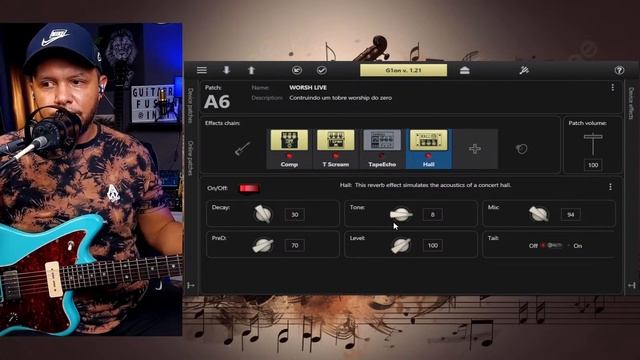Click the eject-style icon beside device label
This screenshot has width=640, height=360.
464,70
